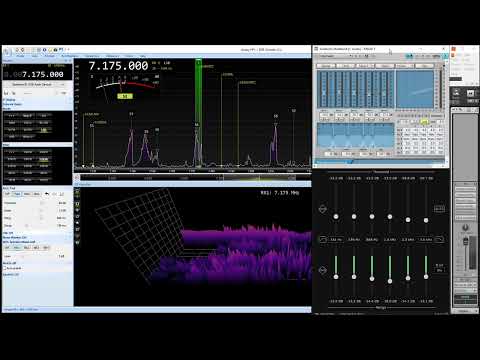Adjust the AGC Hang slider

[x=41, y=218]
